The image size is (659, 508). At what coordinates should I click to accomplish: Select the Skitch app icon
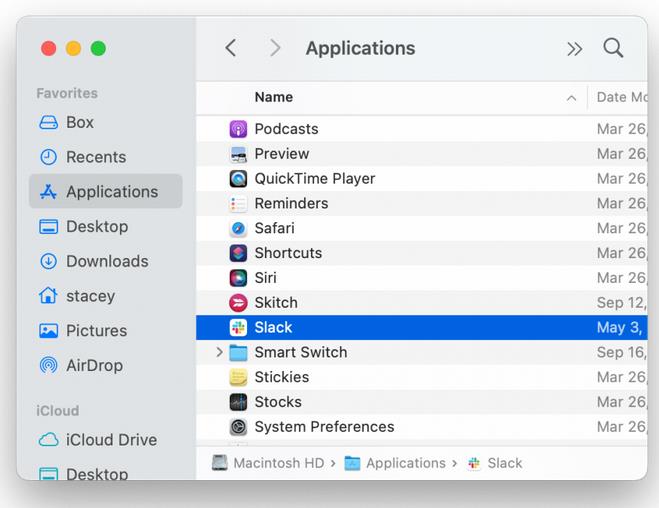(238, 303)
